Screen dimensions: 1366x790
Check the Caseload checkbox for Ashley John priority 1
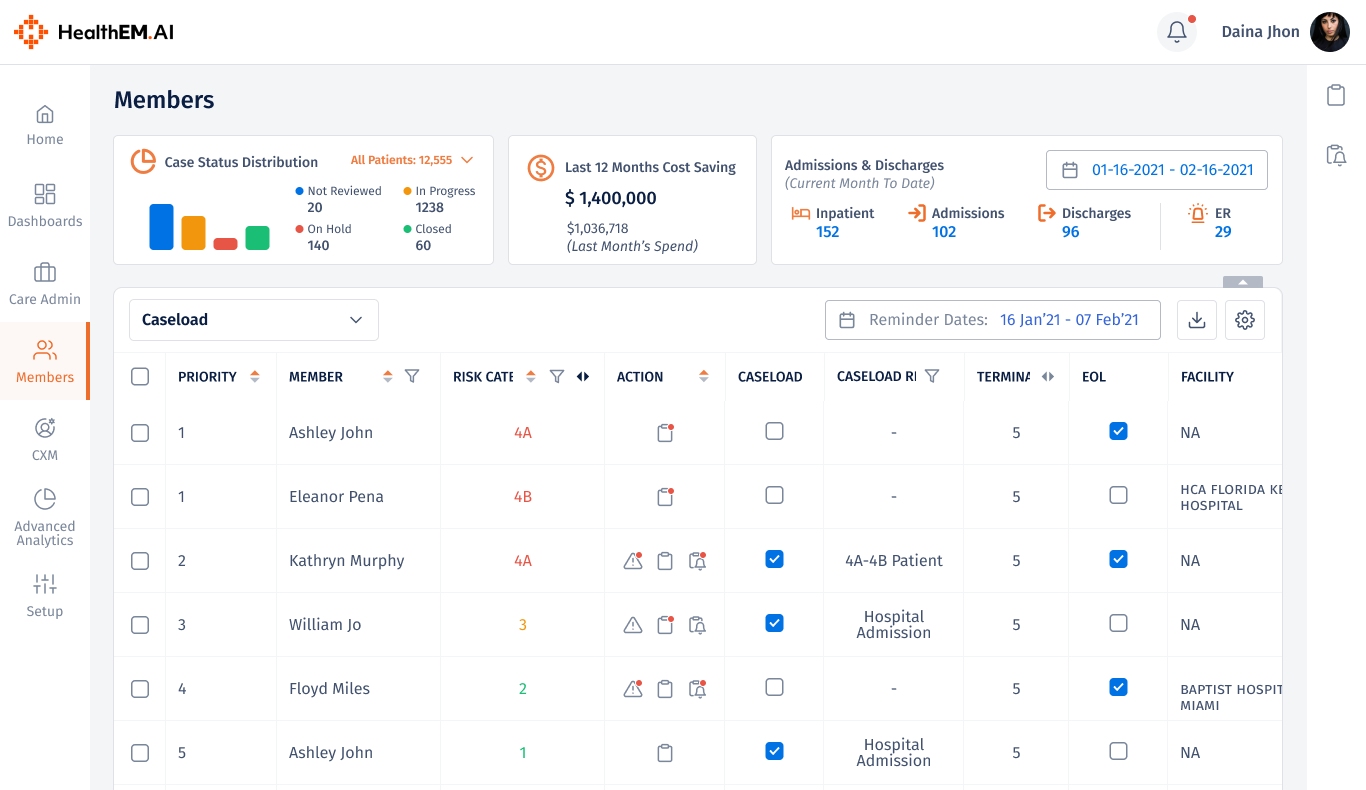coord(774,431)
